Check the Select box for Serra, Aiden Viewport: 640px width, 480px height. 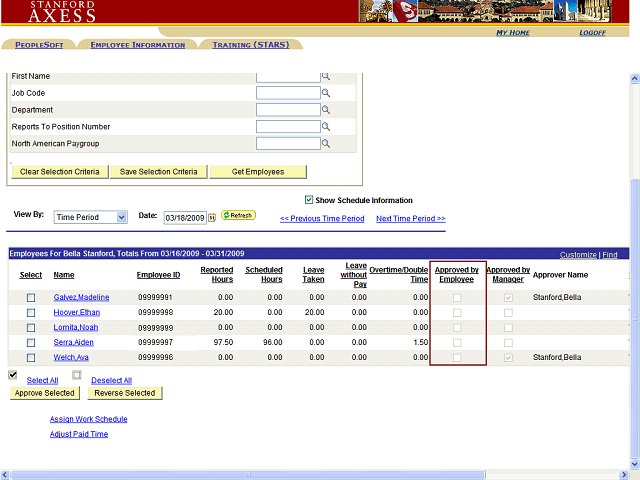click(31, 343)
